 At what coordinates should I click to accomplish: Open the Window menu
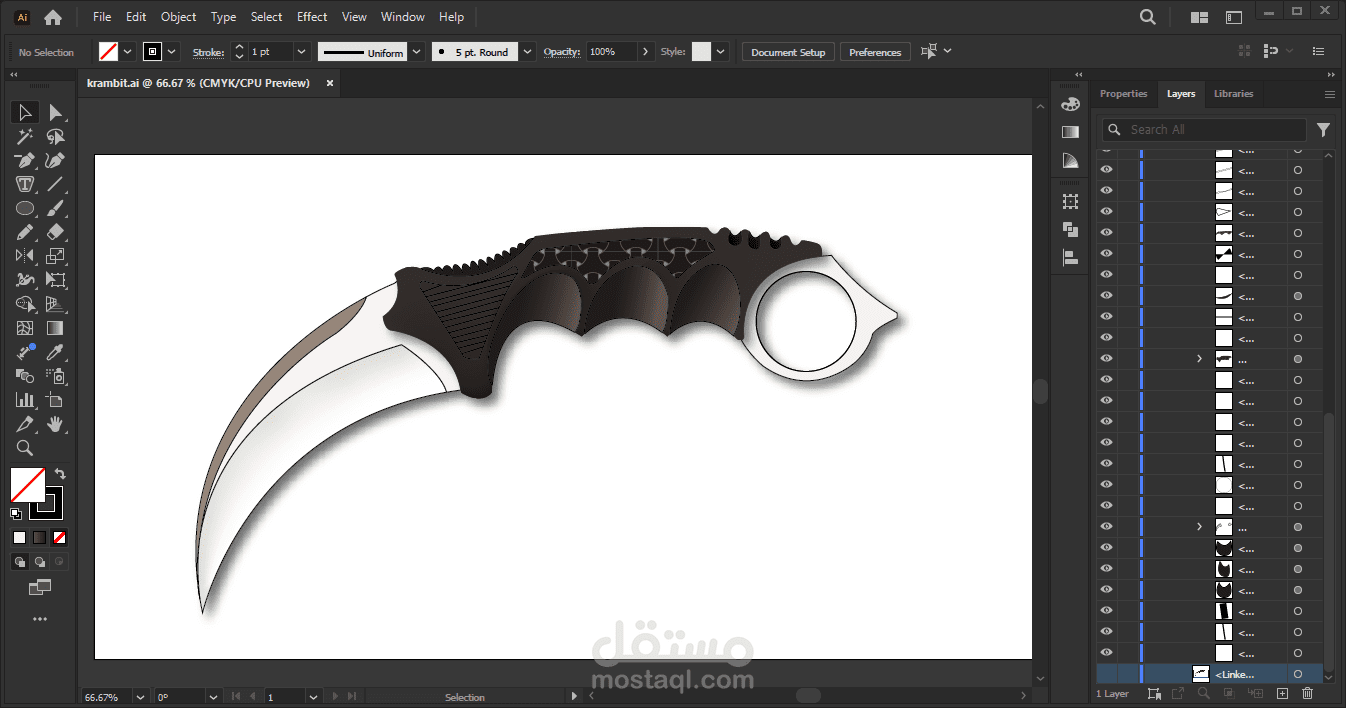(403, 17)
